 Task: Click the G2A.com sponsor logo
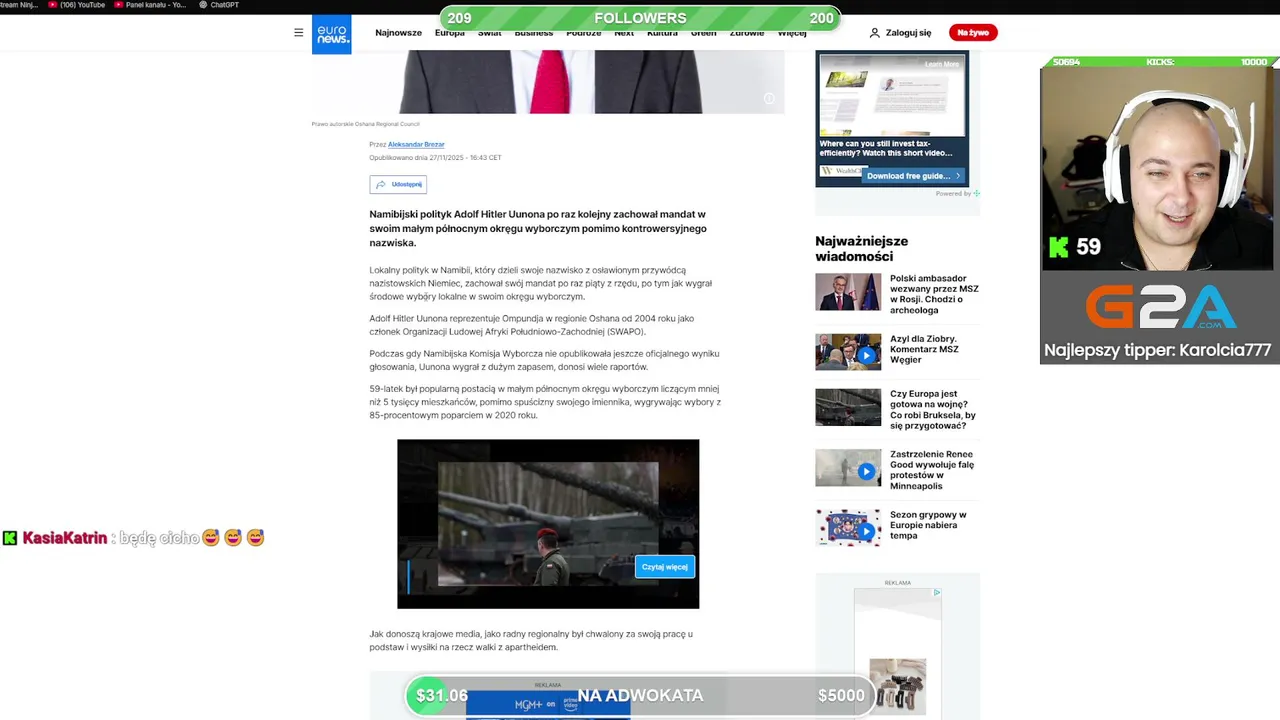[x=1160, y=307]
